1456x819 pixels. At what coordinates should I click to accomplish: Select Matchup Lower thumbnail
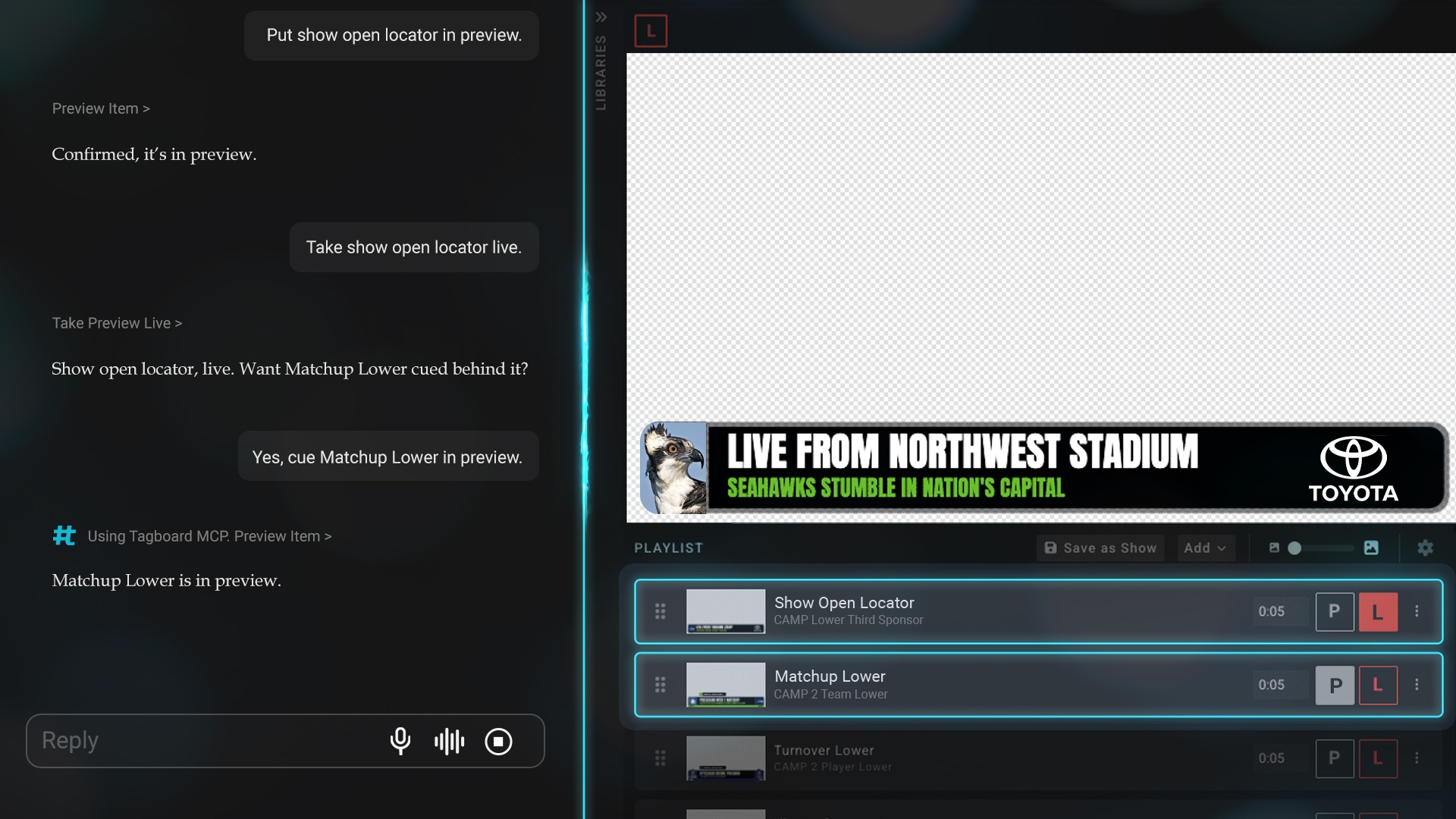(x=726, y=685)
